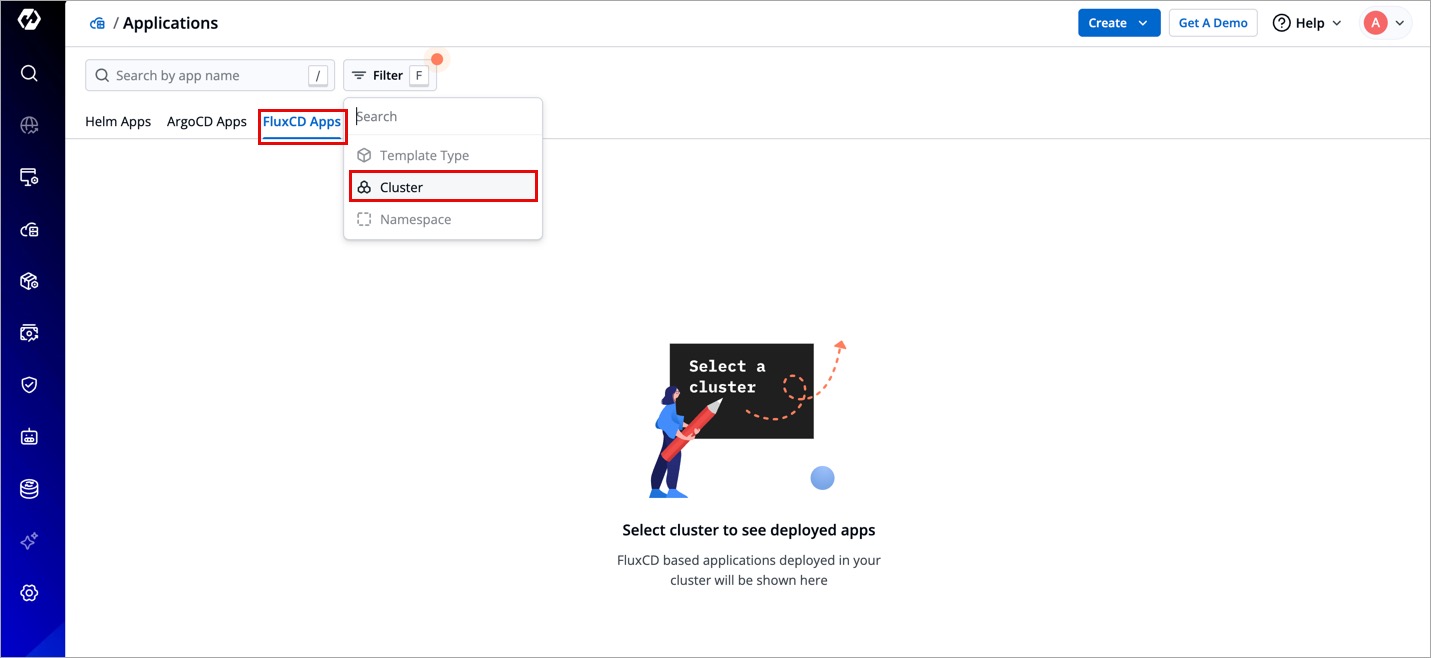
Task: Expand the user profile avatar menu
Action: click(x=1385, y=23)
